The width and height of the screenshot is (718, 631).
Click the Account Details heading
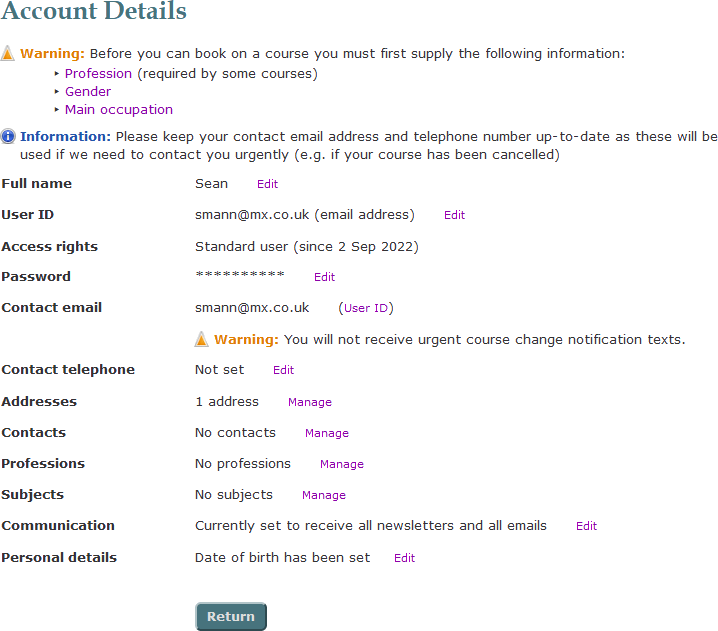94,12
